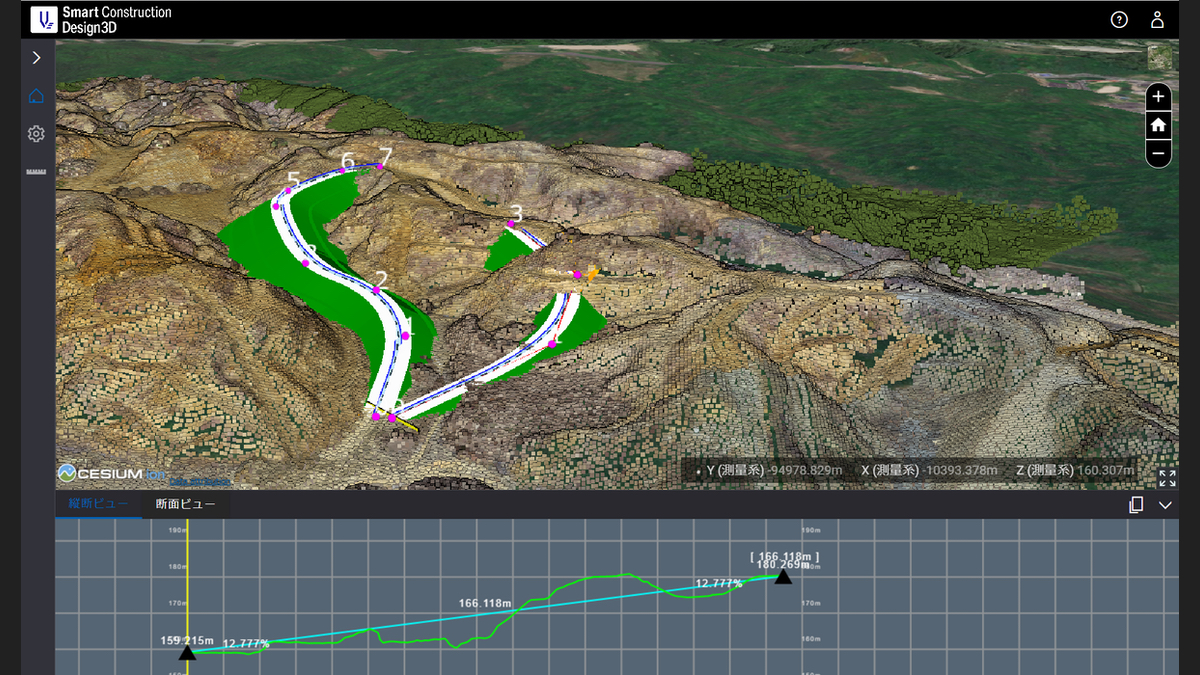Click the Smart Construction Design3D logo
The height and width of the screenshot is (675, 1200).
tap(101, 19)
